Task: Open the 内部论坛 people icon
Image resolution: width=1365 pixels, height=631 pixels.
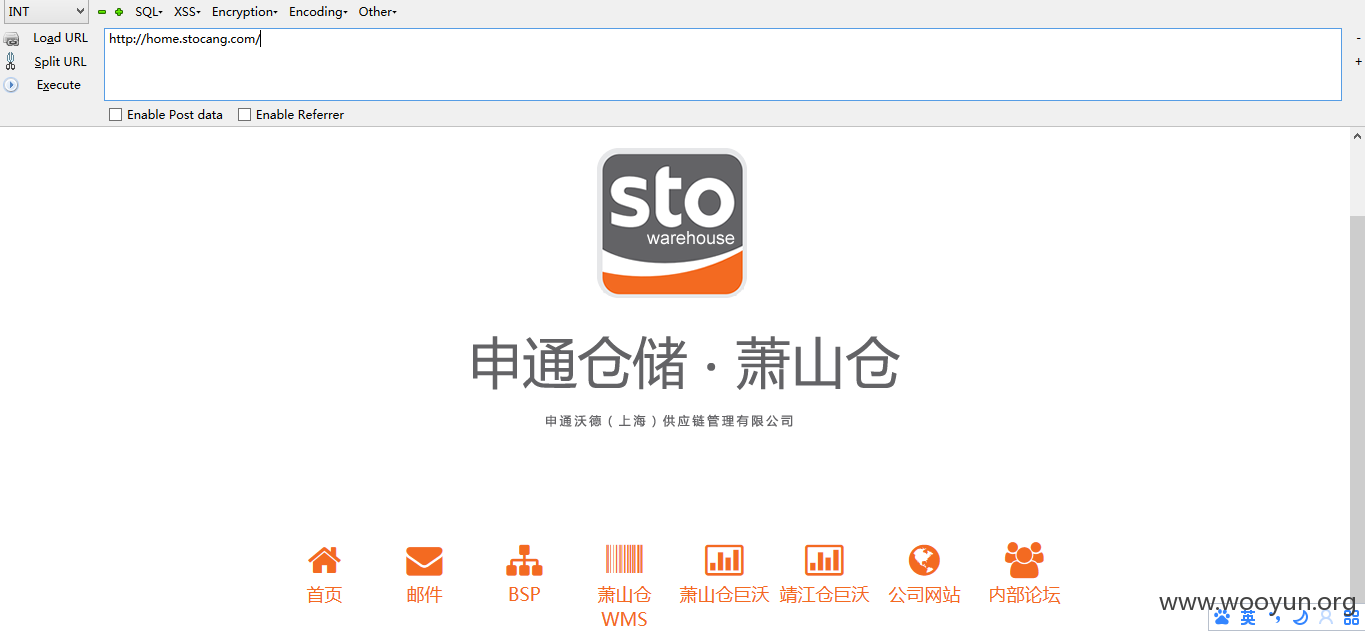Action: click(x=1024, y=560)
